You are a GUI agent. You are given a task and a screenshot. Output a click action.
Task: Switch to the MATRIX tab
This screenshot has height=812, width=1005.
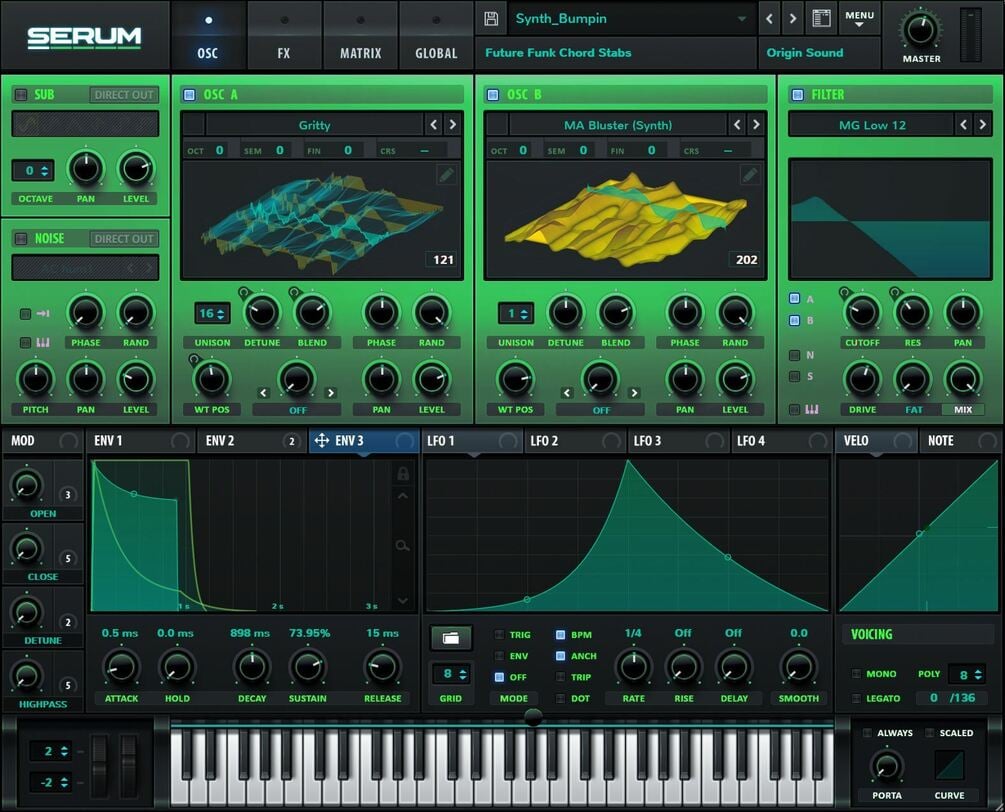pos(360,38)
